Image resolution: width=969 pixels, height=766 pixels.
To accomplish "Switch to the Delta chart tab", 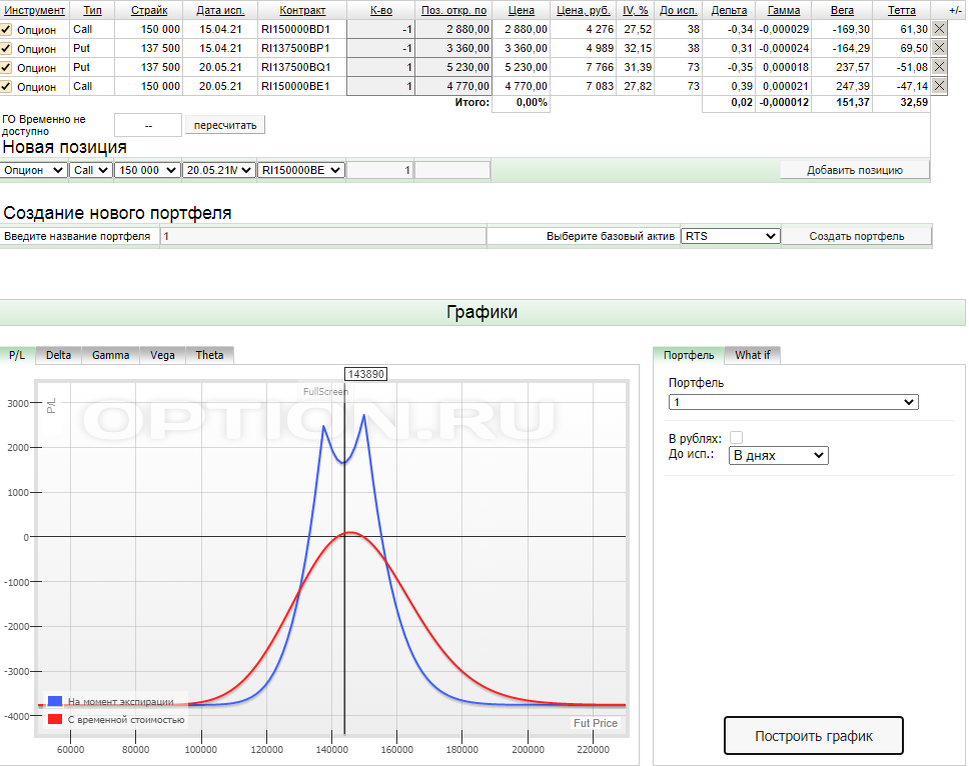I will pos(58,355).
